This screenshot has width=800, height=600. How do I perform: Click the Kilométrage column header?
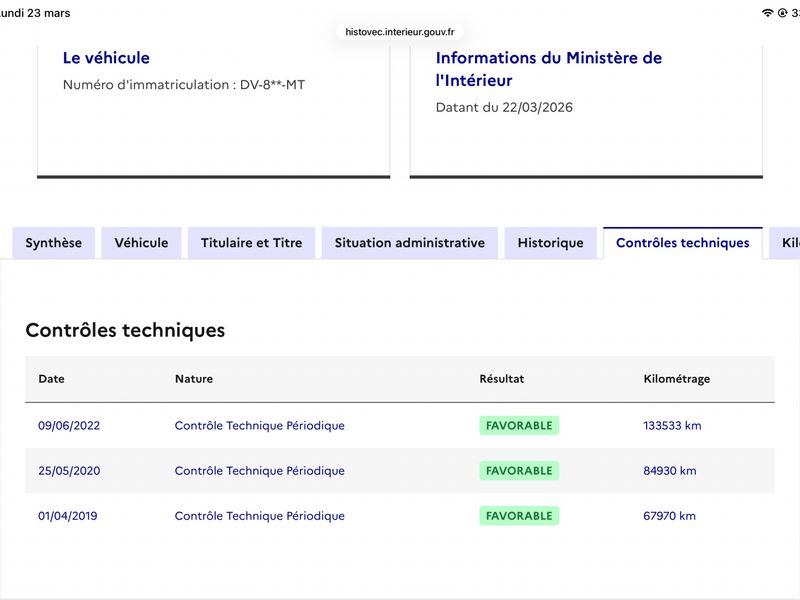(677, 379)
